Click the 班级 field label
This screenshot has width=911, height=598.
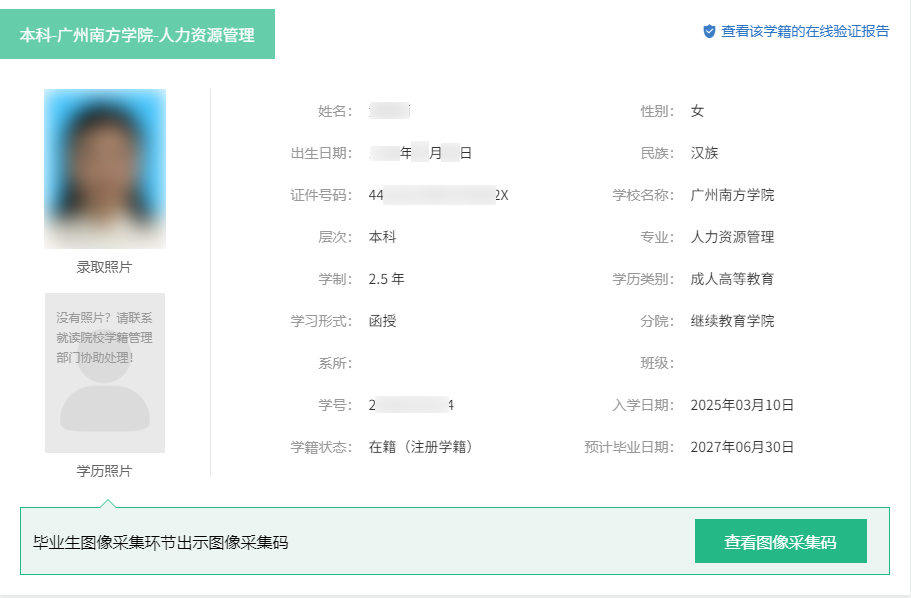[657, 363]
